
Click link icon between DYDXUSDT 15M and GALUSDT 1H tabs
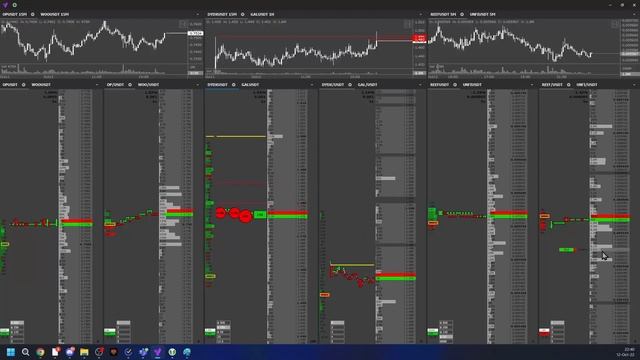(243, 14)
